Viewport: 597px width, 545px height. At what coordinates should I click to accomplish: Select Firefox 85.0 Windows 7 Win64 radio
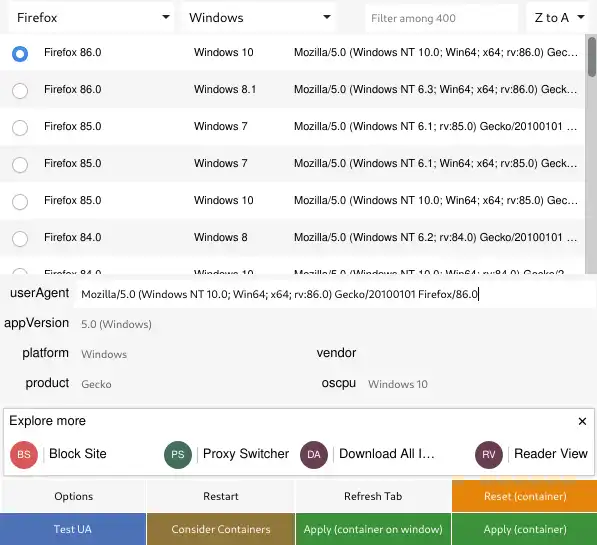[x=20, y=165]
